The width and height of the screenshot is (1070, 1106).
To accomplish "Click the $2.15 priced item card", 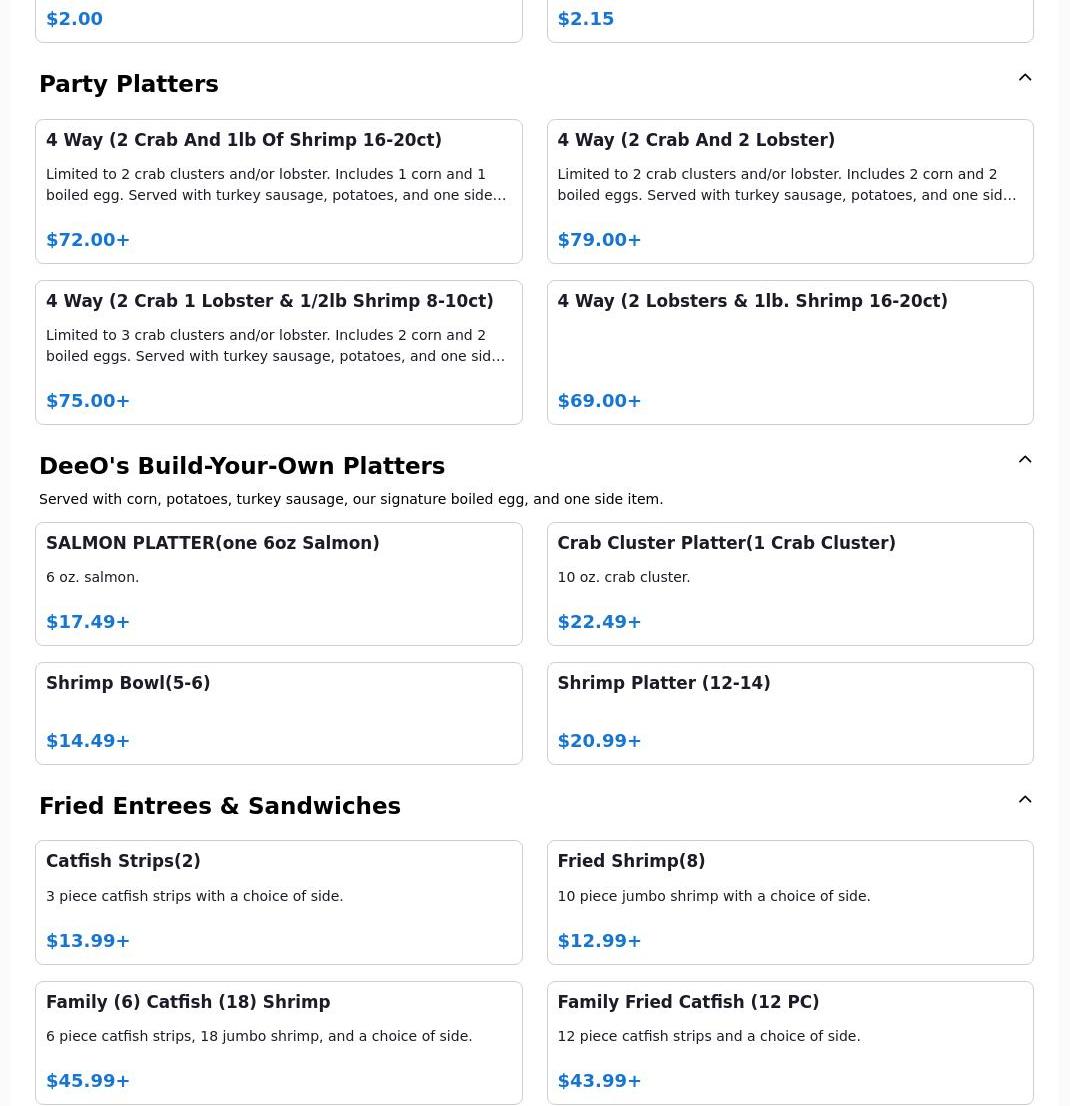I will [x=789, y=20].
